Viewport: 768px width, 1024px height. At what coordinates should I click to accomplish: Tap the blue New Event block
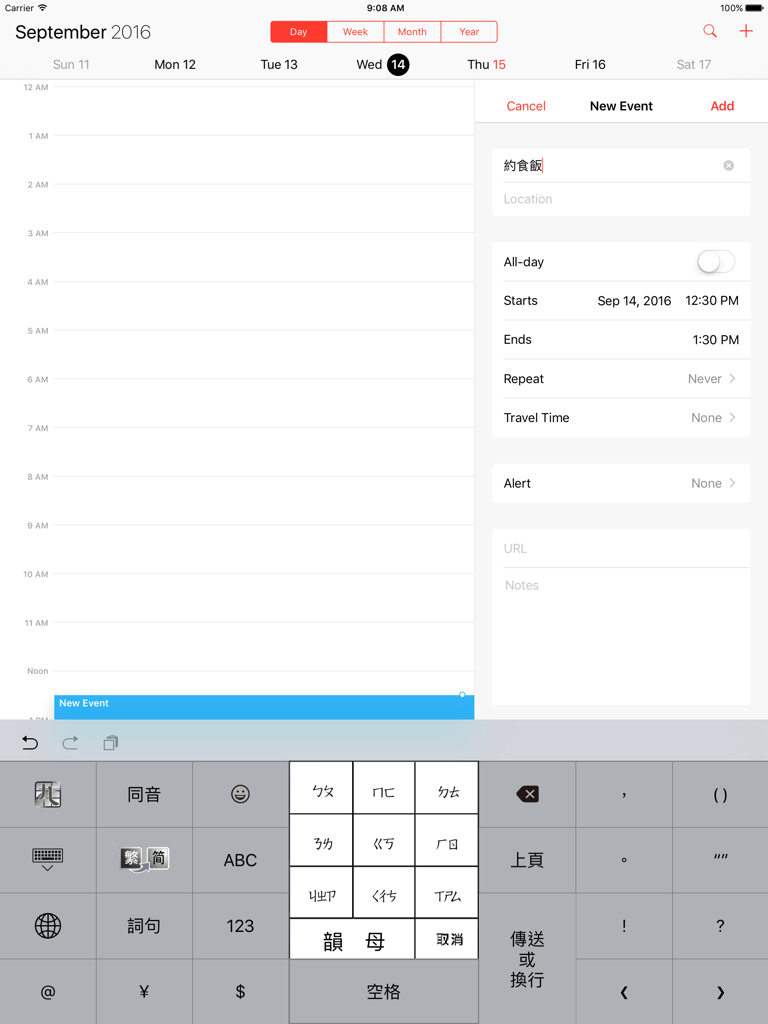pos(264,707)
